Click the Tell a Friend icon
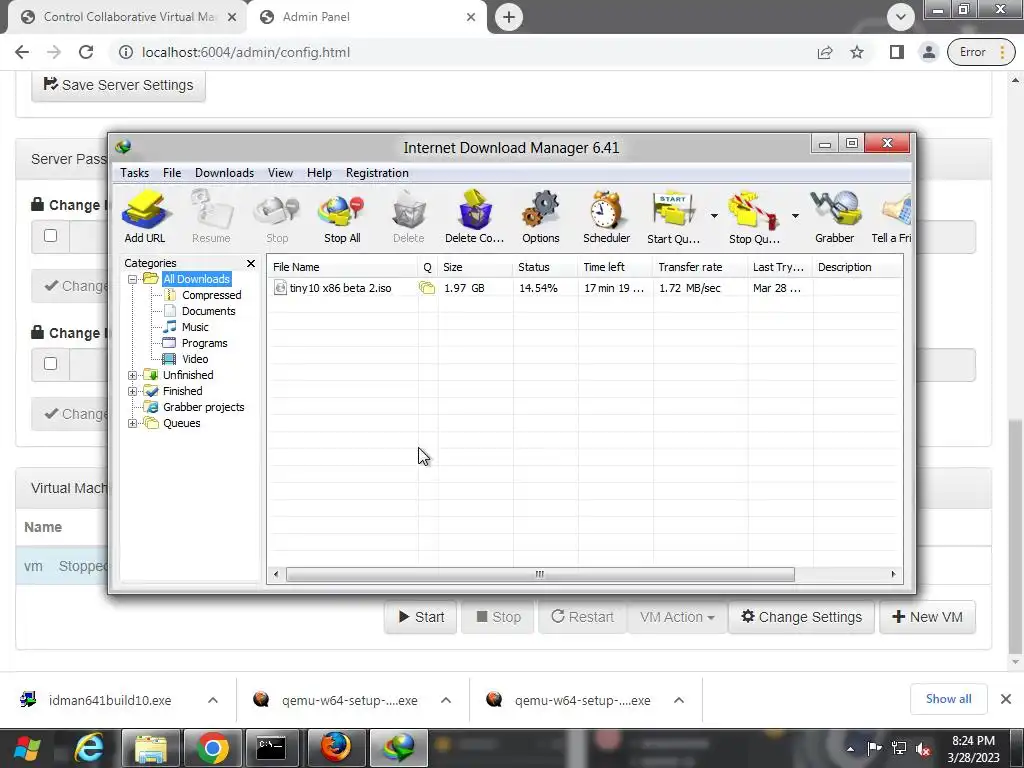The image size is (1024, 768). (892, 217)
